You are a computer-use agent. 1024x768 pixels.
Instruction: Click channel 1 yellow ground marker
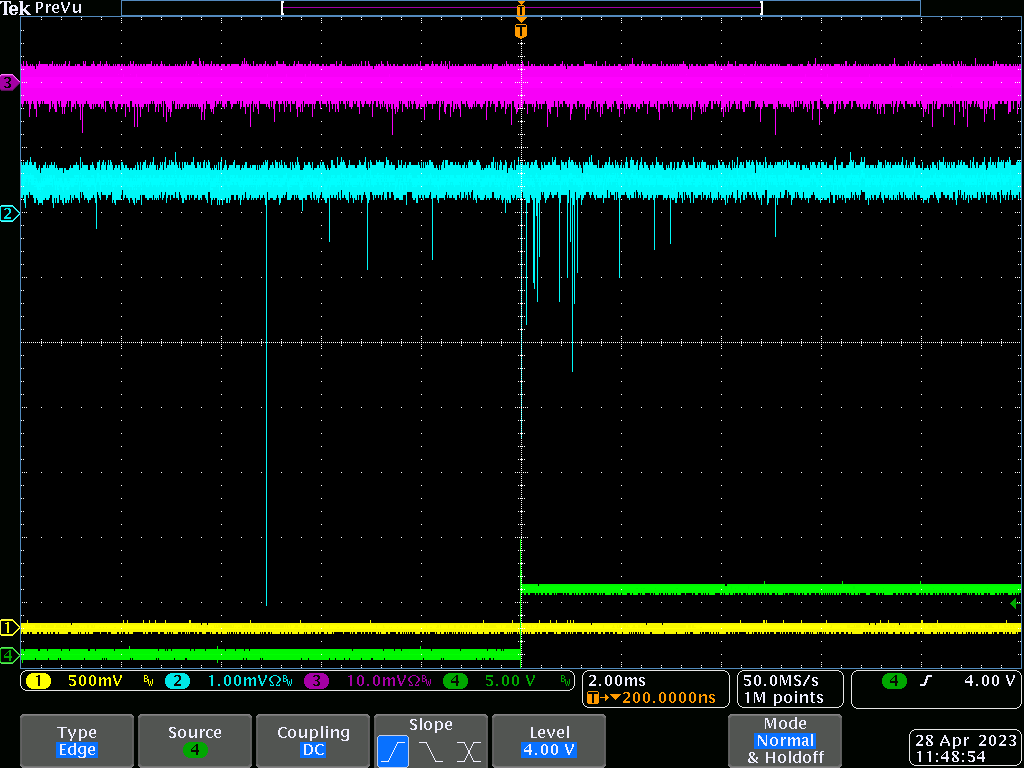(x=9, y=628)
